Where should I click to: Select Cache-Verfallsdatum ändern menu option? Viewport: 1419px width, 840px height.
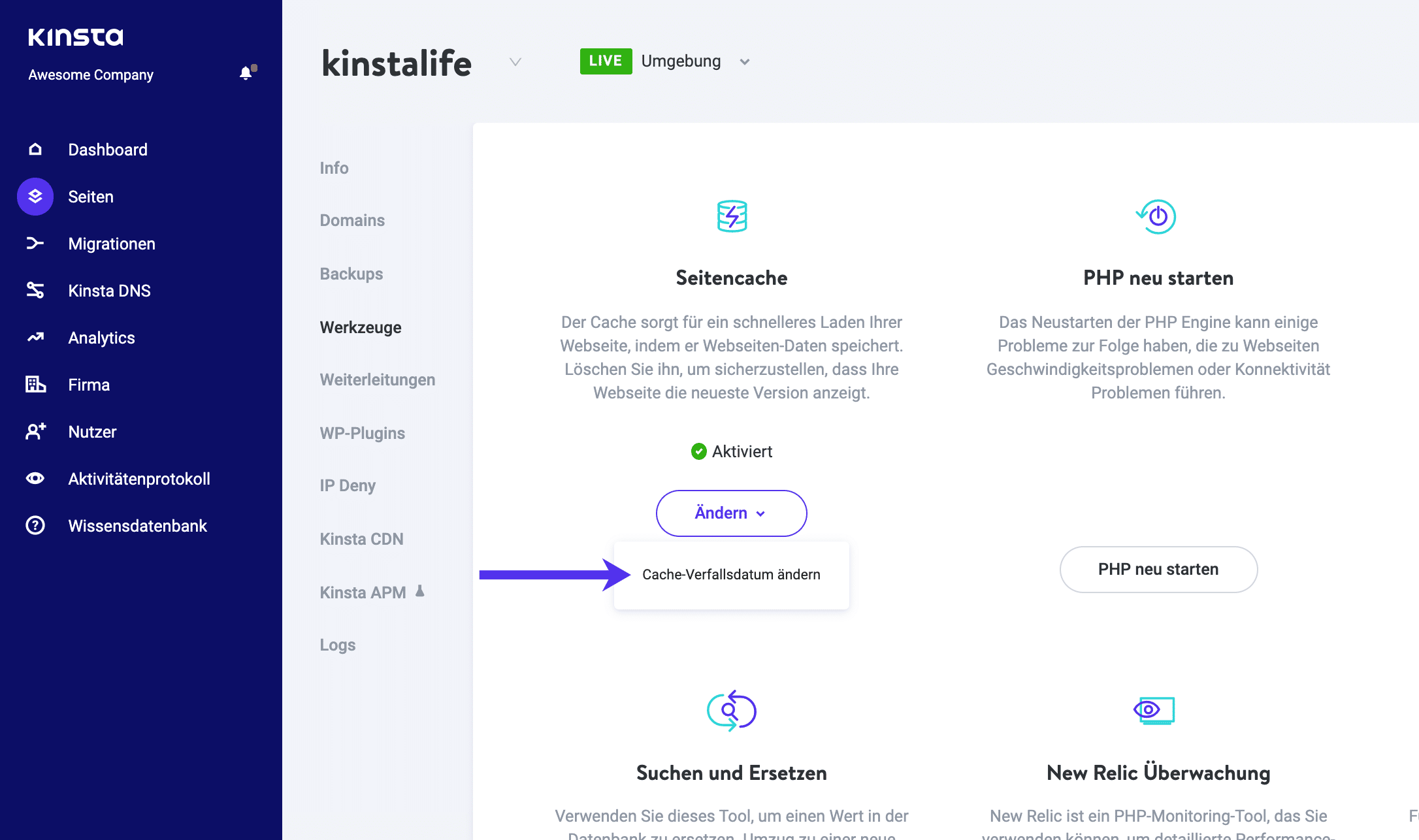click(732, 575)
